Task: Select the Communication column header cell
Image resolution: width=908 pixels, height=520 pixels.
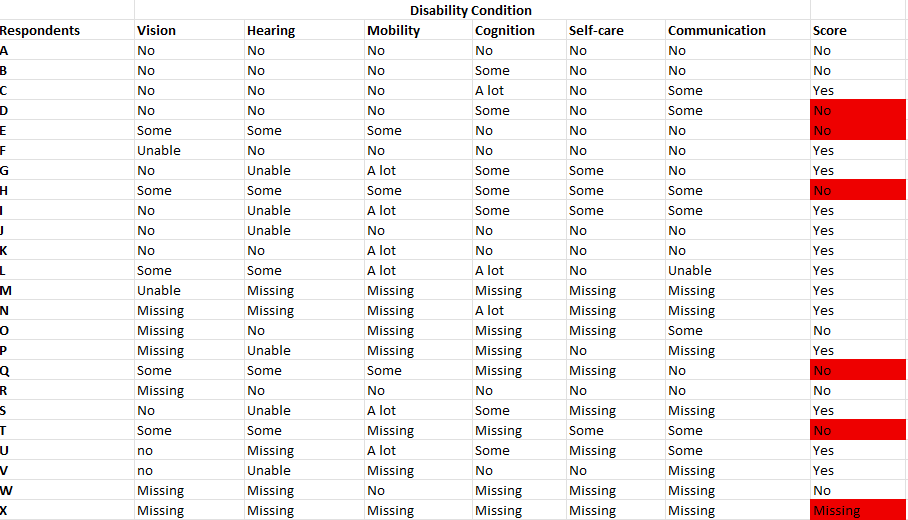Action: (737, 30)
